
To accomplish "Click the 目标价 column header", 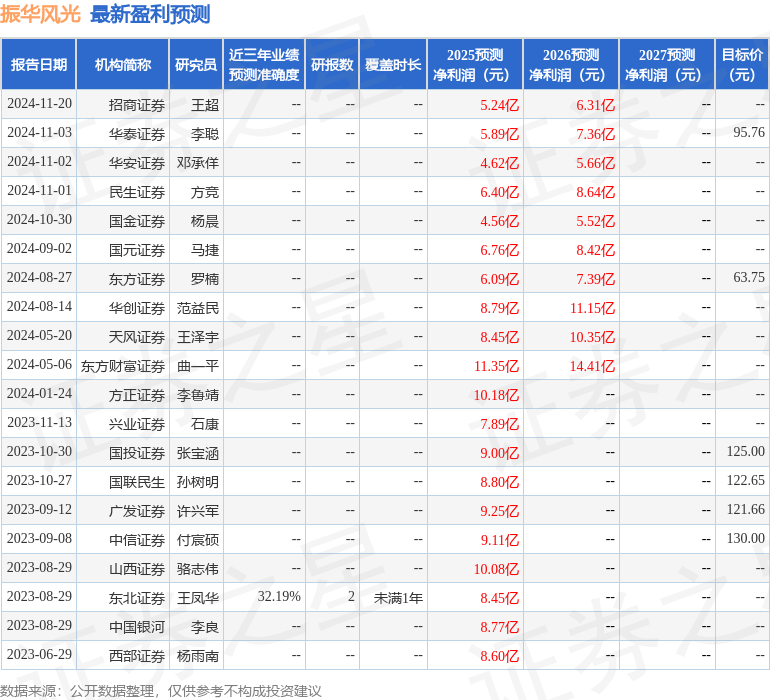I will coord(742,64).
